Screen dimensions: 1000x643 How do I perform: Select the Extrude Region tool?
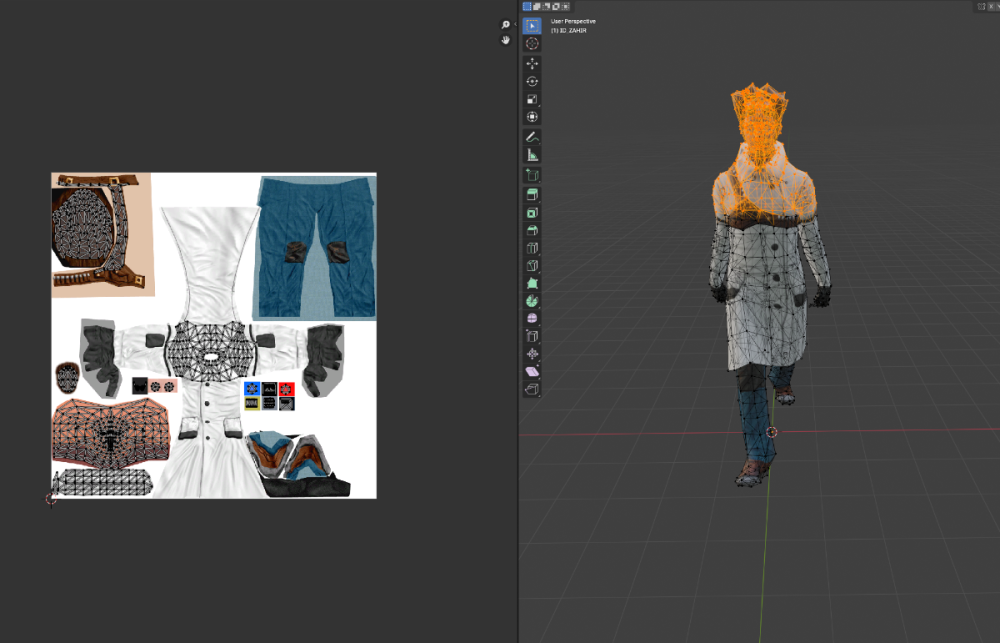pyautogui.click(x=532, y=194)
